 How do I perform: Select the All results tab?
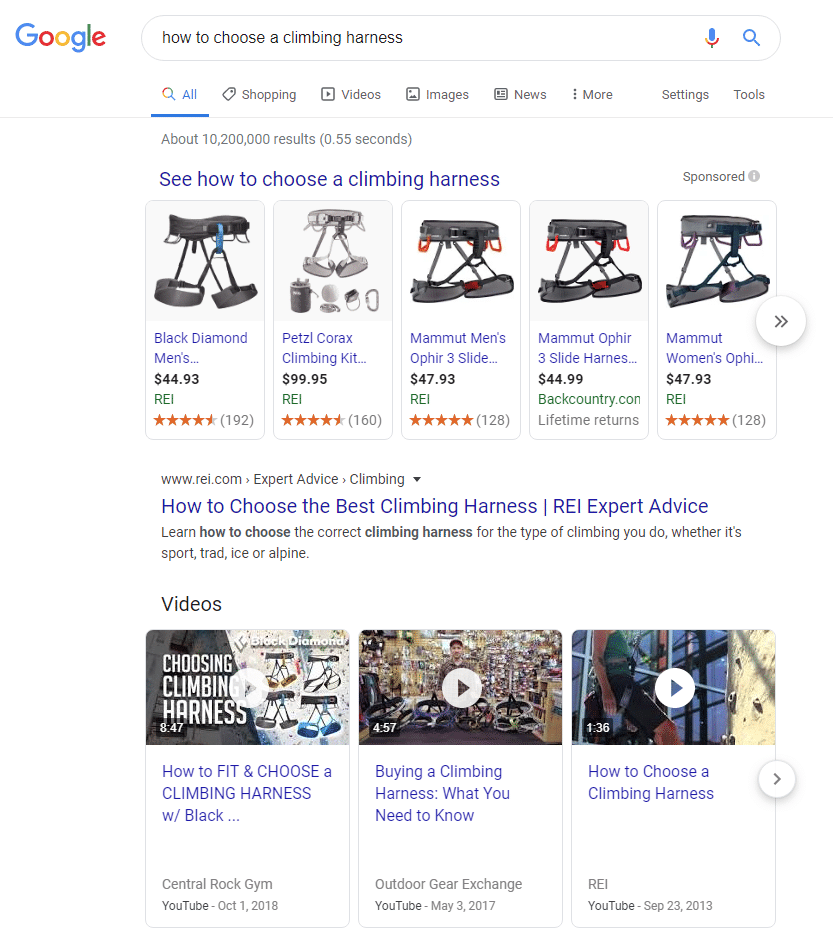point(179,95)
